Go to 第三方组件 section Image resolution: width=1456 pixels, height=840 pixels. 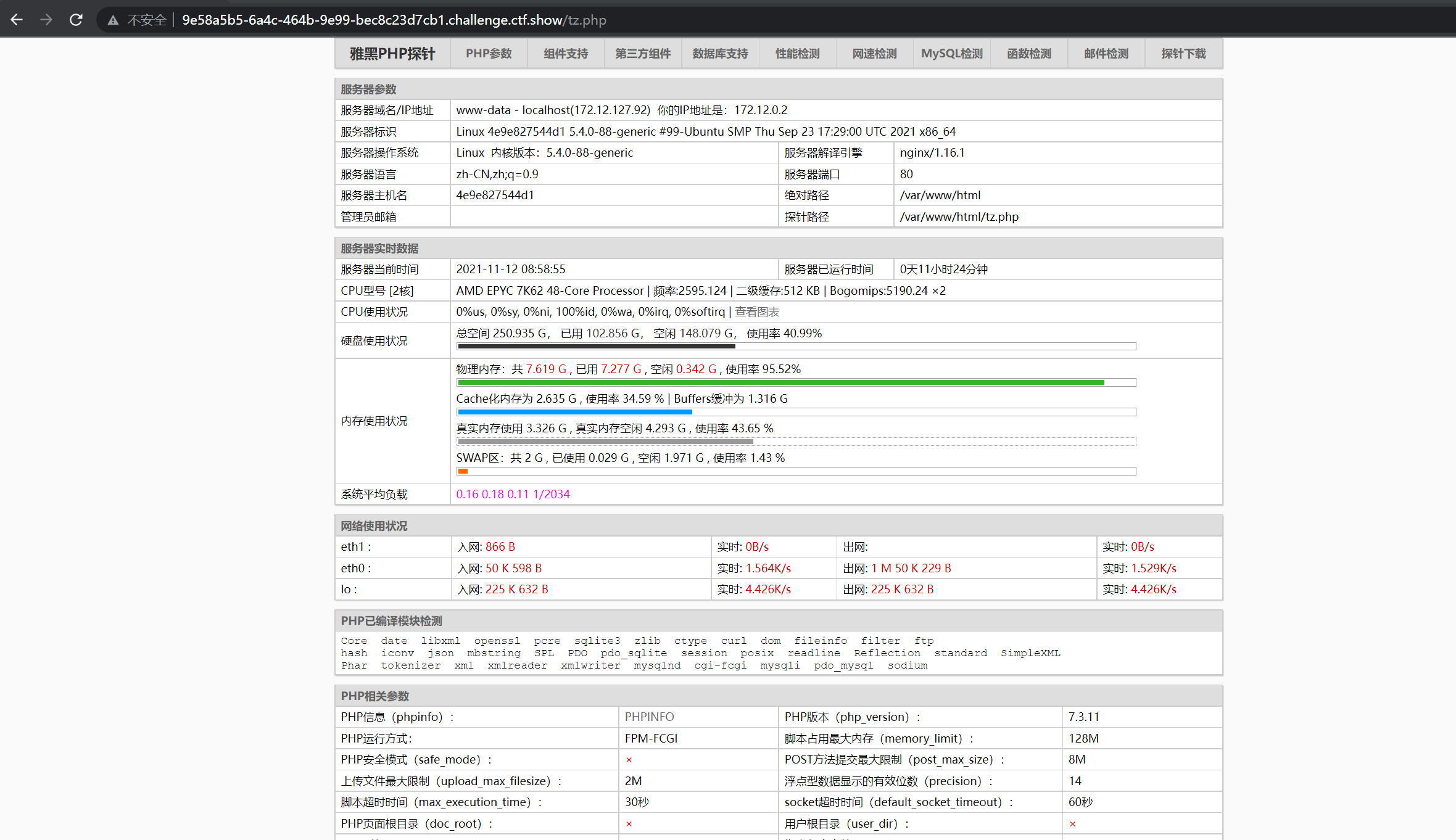[x=643, y=54]
